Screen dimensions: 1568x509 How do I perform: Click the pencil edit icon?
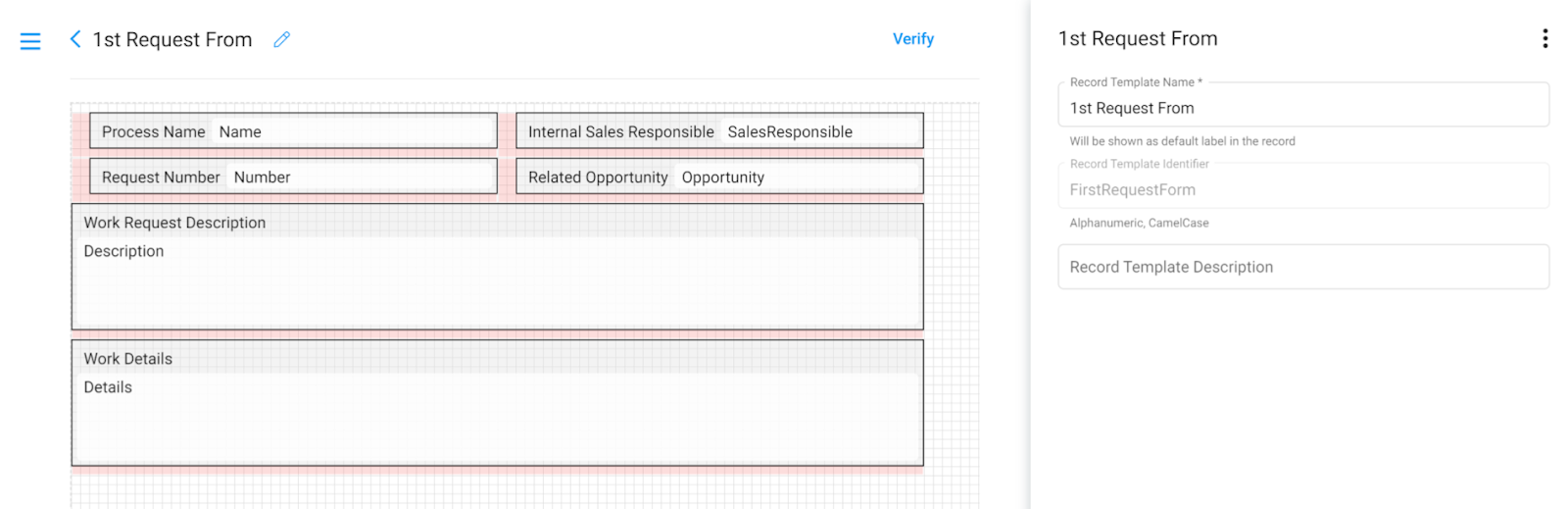pyautogui.click(x=281, y=39)
